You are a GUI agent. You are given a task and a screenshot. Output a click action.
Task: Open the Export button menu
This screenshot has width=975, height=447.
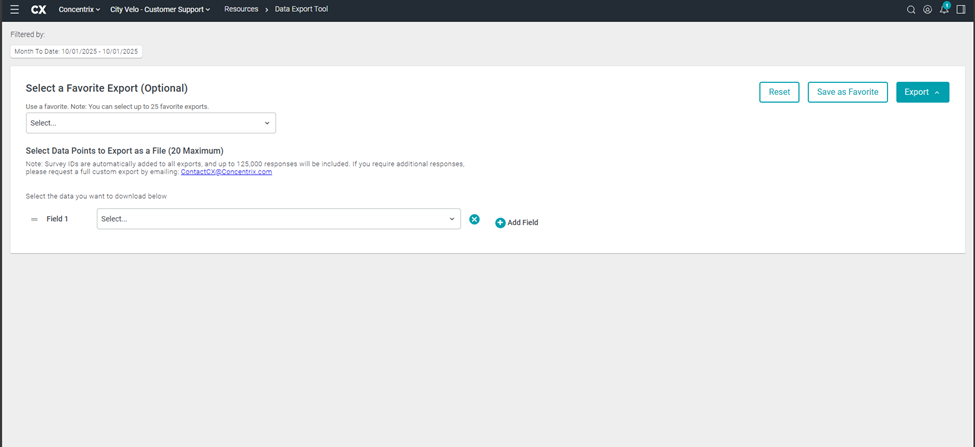pos(922,92)
